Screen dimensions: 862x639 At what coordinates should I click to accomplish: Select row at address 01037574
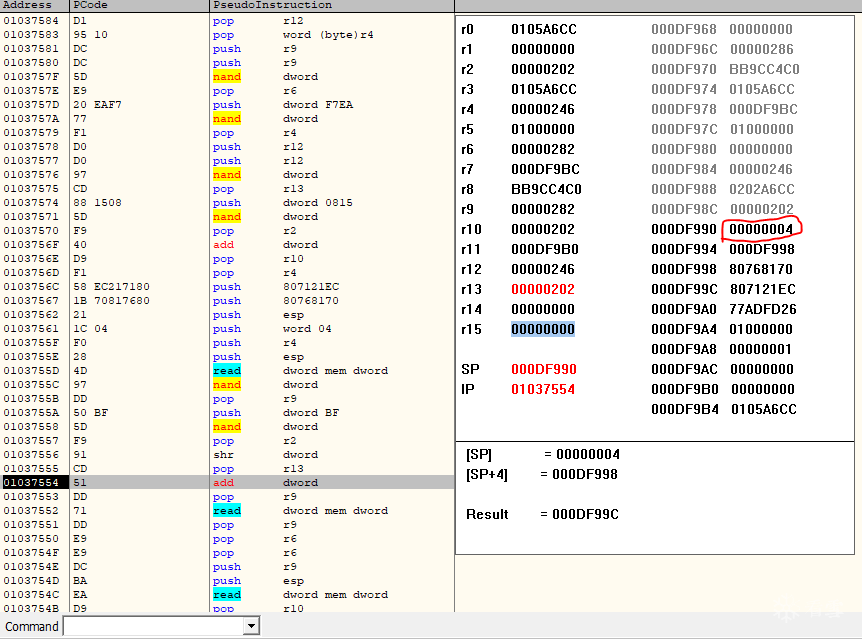[227, 202]
